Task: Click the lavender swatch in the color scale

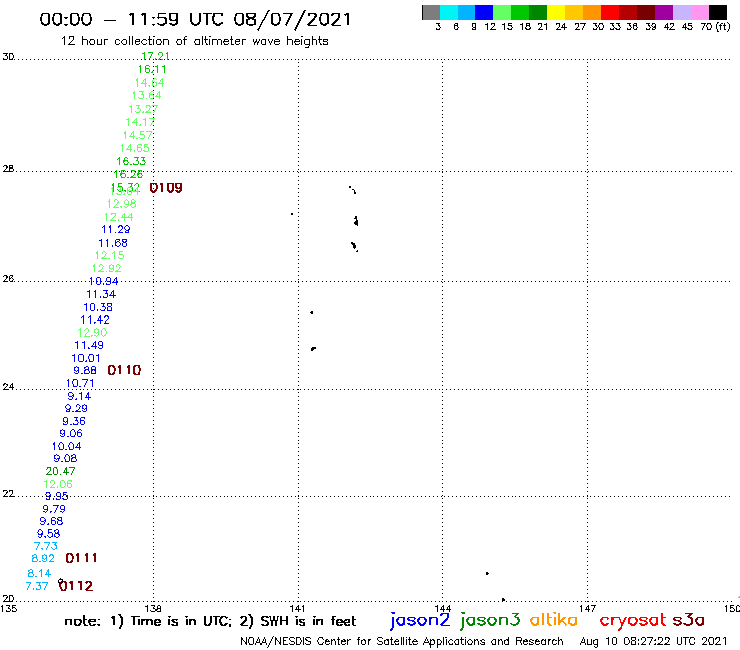Action: (x=682, y=12)
